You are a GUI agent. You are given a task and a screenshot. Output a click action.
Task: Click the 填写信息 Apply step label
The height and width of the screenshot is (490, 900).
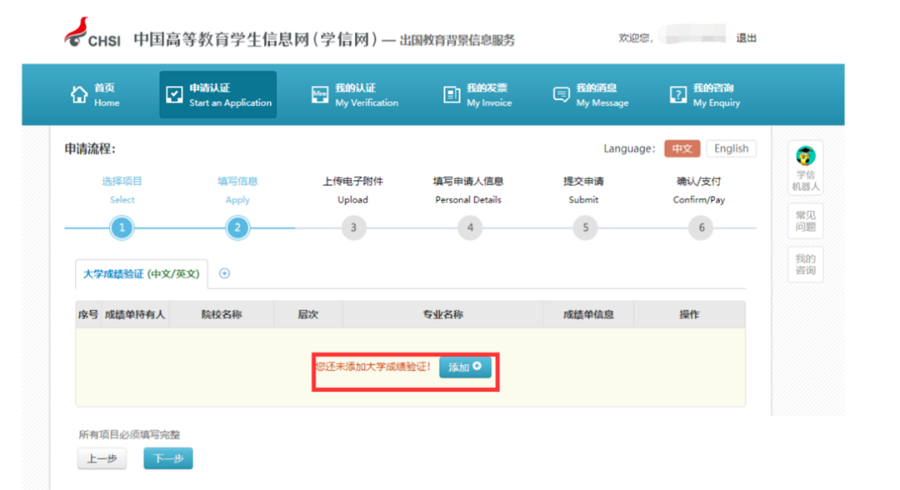(x=237, y=190)
